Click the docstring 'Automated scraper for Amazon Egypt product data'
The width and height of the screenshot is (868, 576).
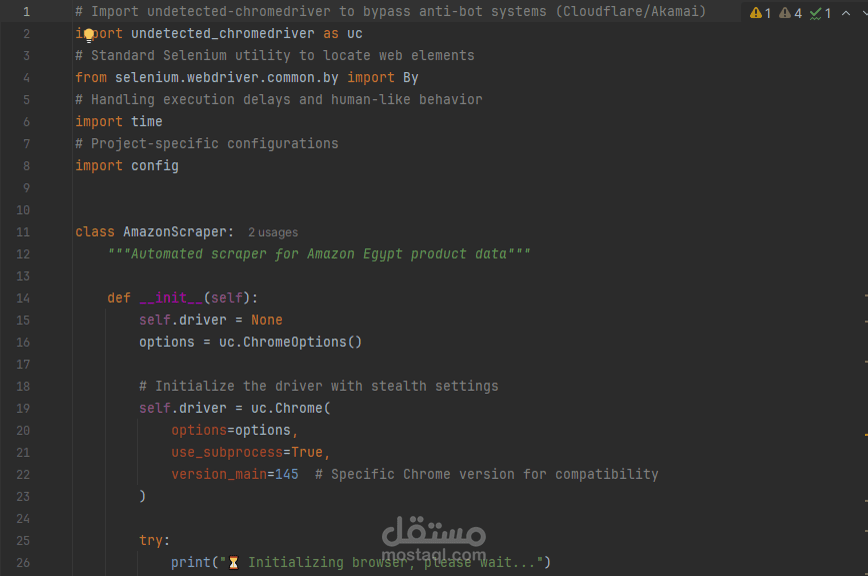(x=319, y=254)
